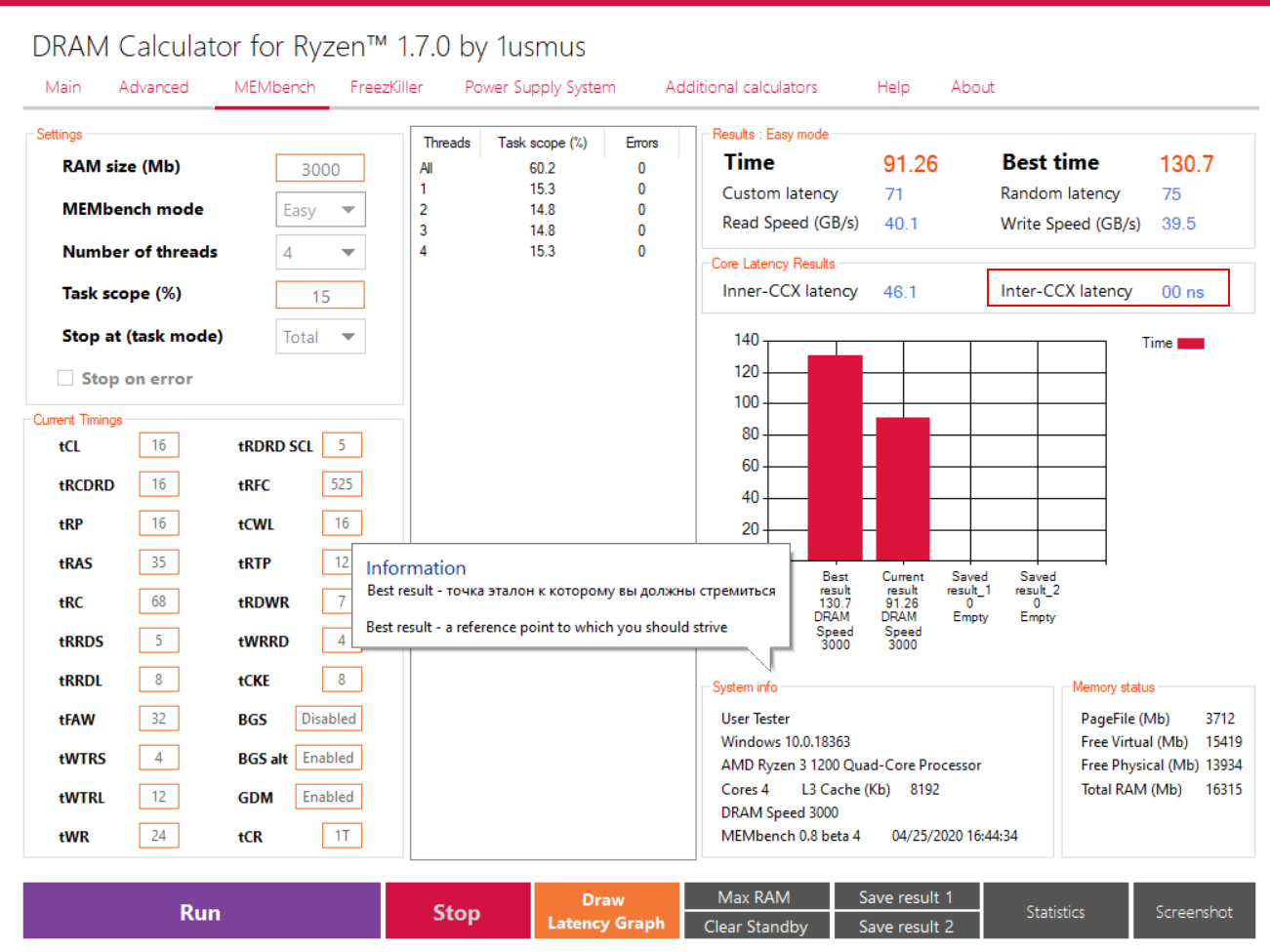The width and height of the screenshot is (1270, 952).
Task: Click the Screenshot button
Action: pos(1194,911)
